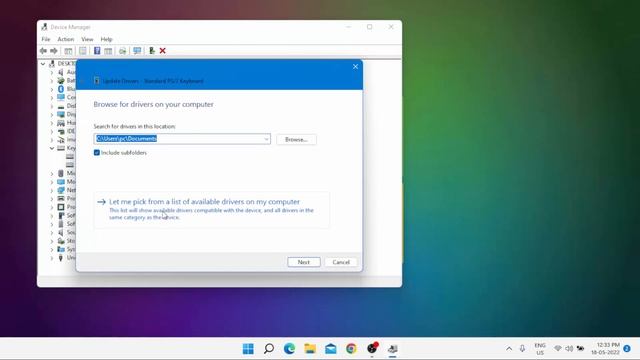The height and width of the screenshot is (360, 640).
Task: Click the red X uninstall device icon
Action: pyautogui.click(x=162, y=51)
